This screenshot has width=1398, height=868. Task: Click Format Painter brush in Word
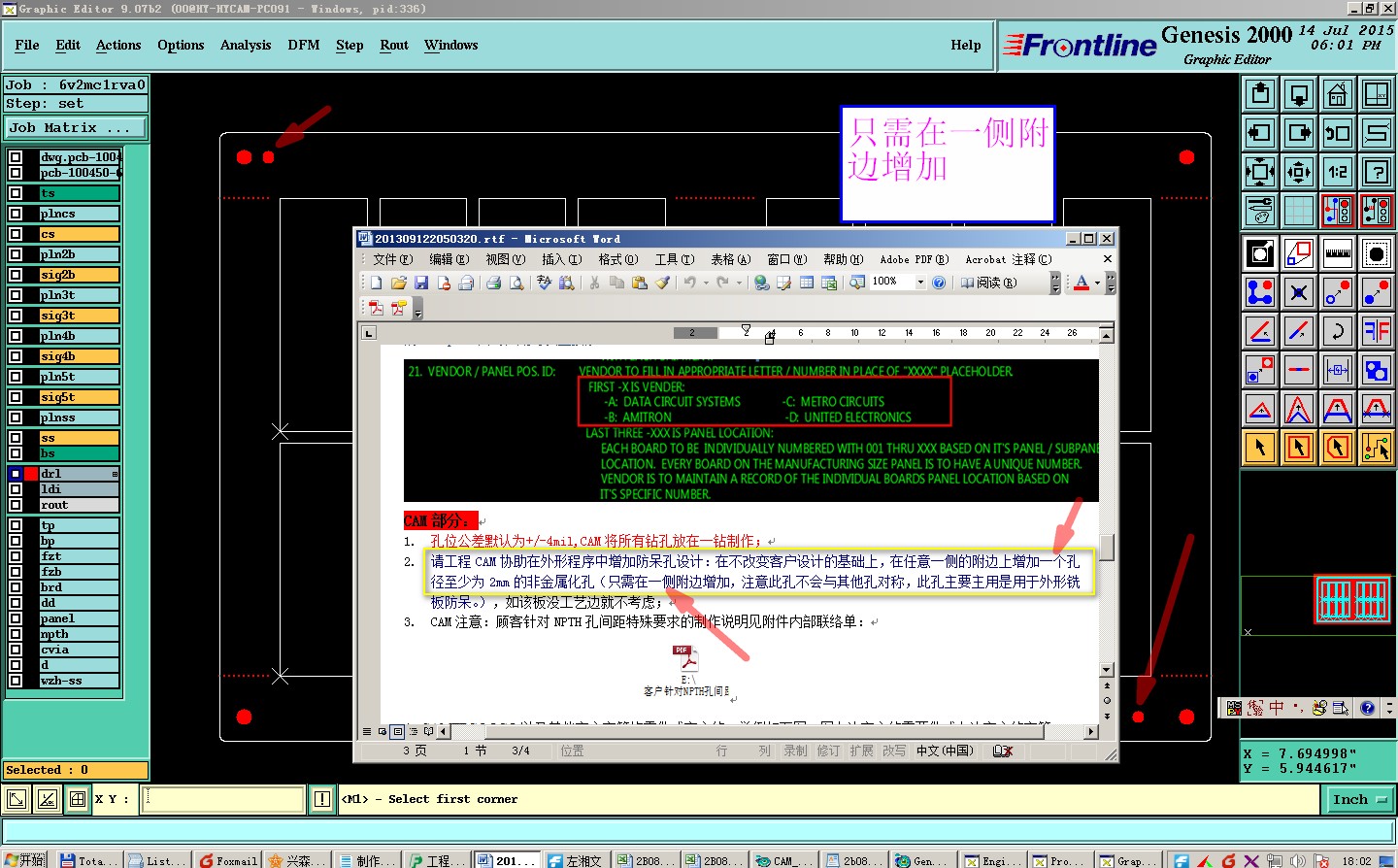(662, 283)
